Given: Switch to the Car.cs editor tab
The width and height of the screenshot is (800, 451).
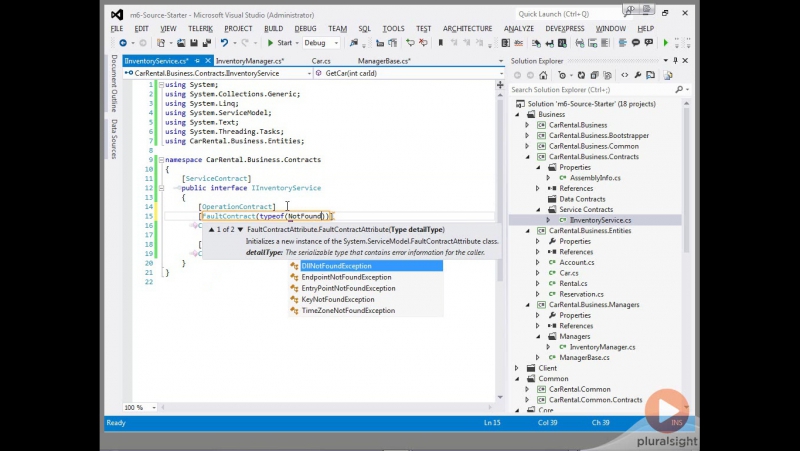Looking at the screenshot, I should coord(321,61).
